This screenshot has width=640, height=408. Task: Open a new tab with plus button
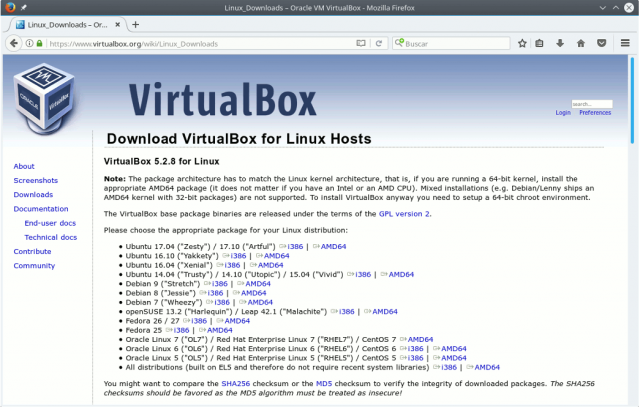click(x=136, y=25)
